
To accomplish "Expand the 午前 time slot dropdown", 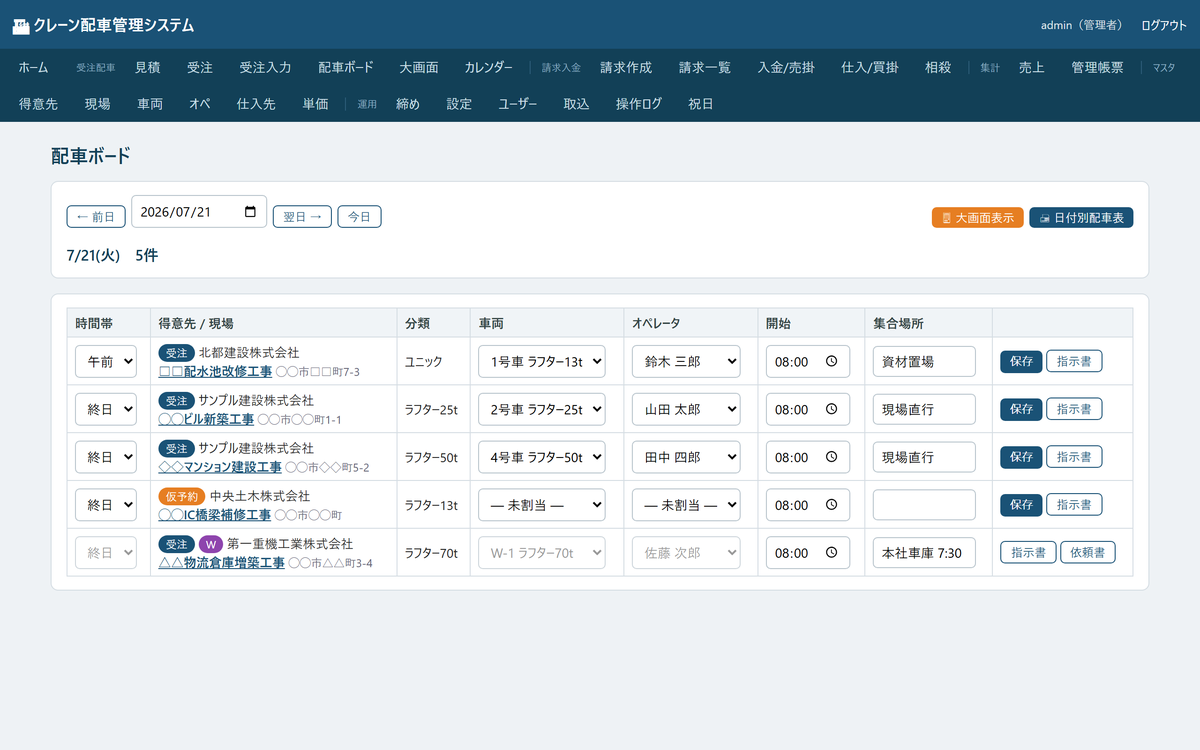I will click(x=106, y=361).
